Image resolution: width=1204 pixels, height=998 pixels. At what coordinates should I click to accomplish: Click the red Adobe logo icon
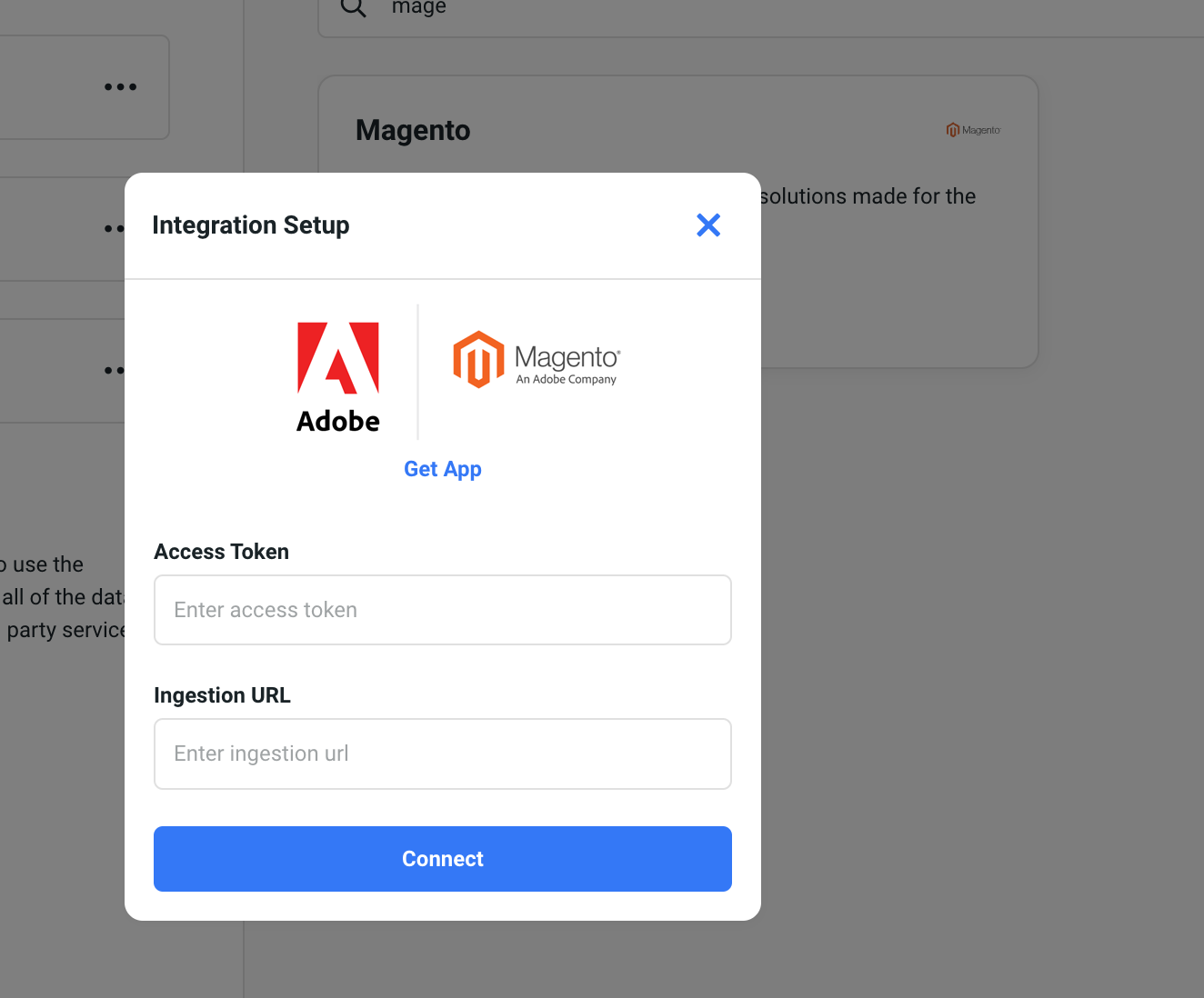(338, 358)
